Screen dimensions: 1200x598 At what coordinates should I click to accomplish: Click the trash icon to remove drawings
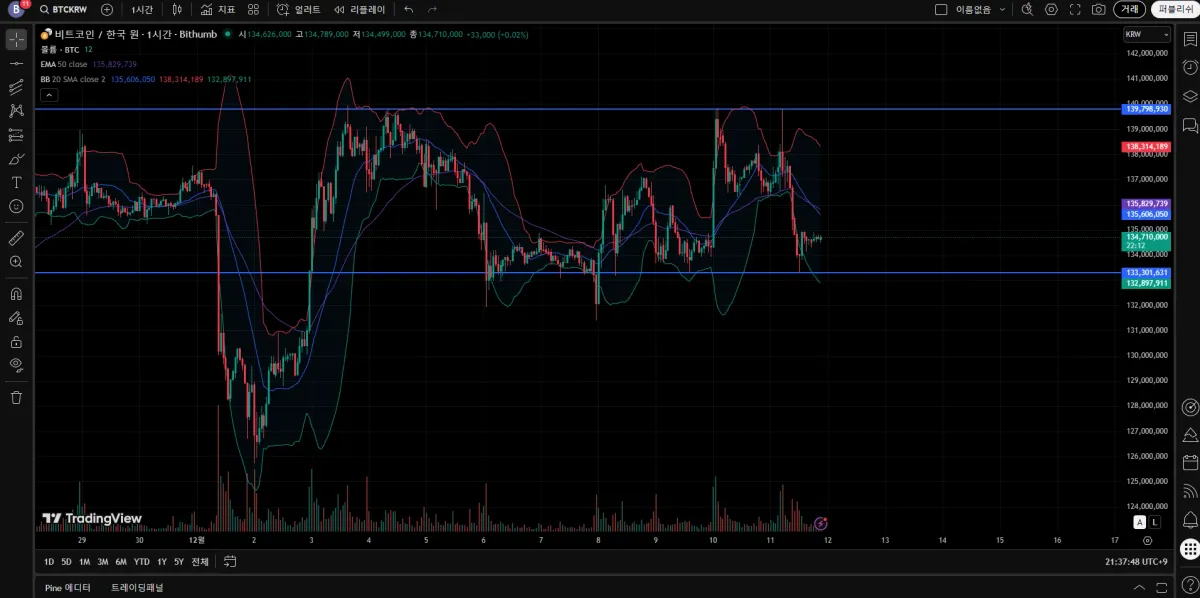point(16,397)
